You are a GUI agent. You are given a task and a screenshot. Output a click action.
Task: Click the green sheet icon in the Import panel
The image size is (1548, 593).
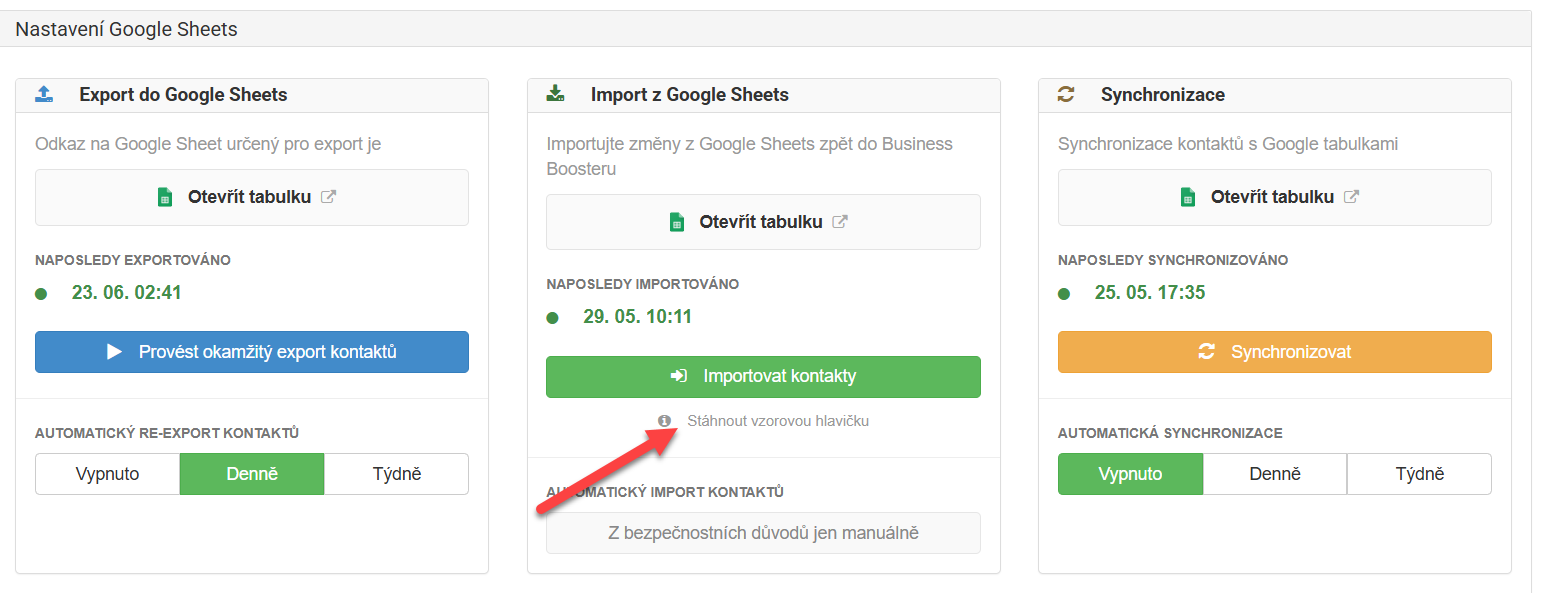point(677,222)
